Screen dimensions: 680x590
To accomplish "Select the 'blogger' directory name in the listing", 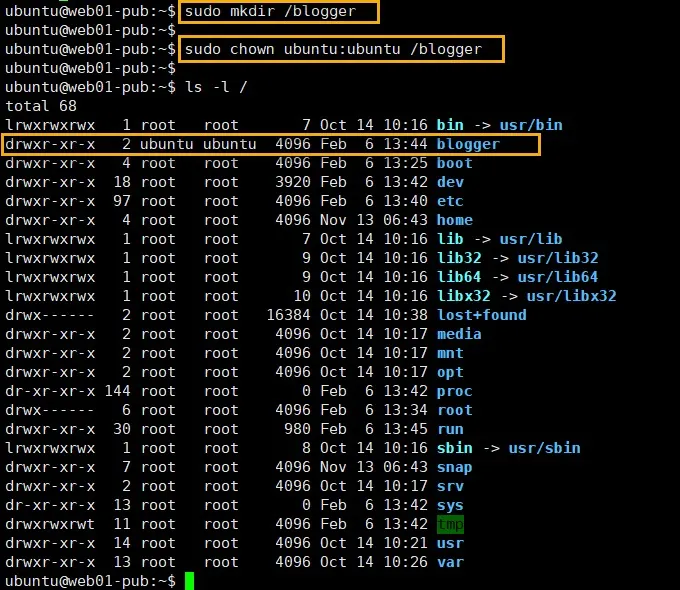I will coord(468,144).
